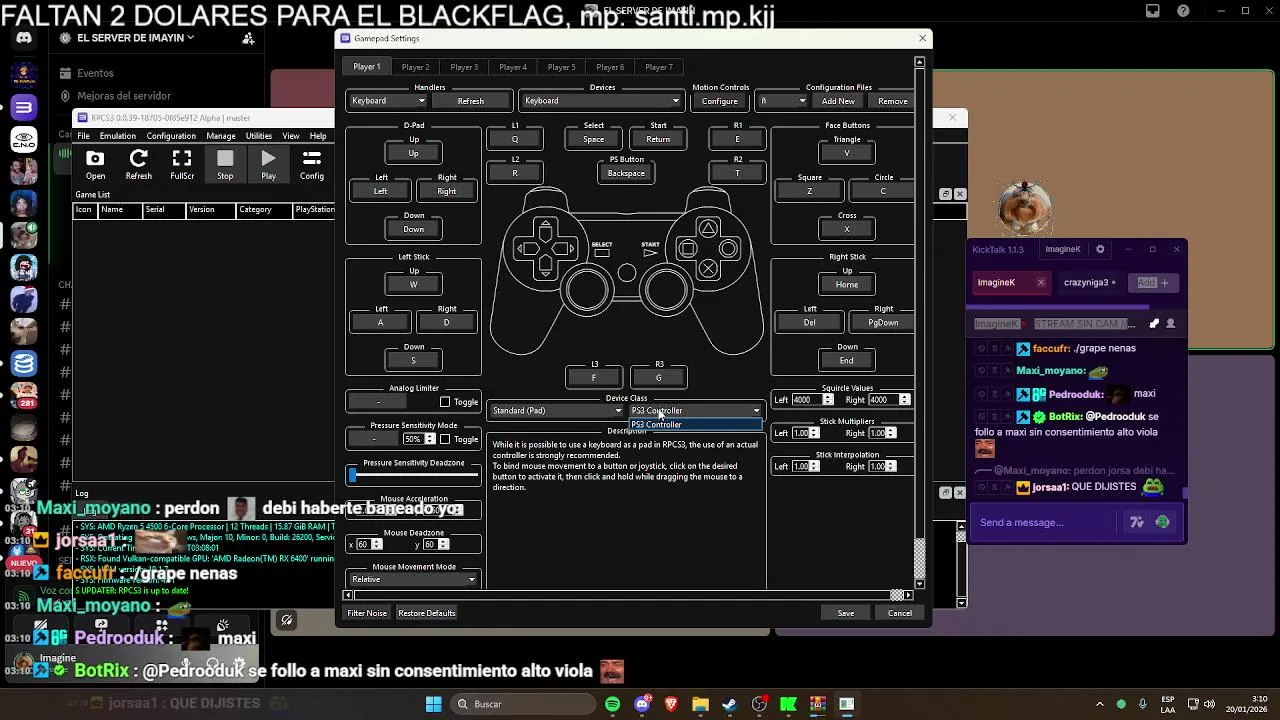Adjust Pressure Sensitivity 50% spinner
This screenshot has width=1280, height=720.
tap(430, 439)
